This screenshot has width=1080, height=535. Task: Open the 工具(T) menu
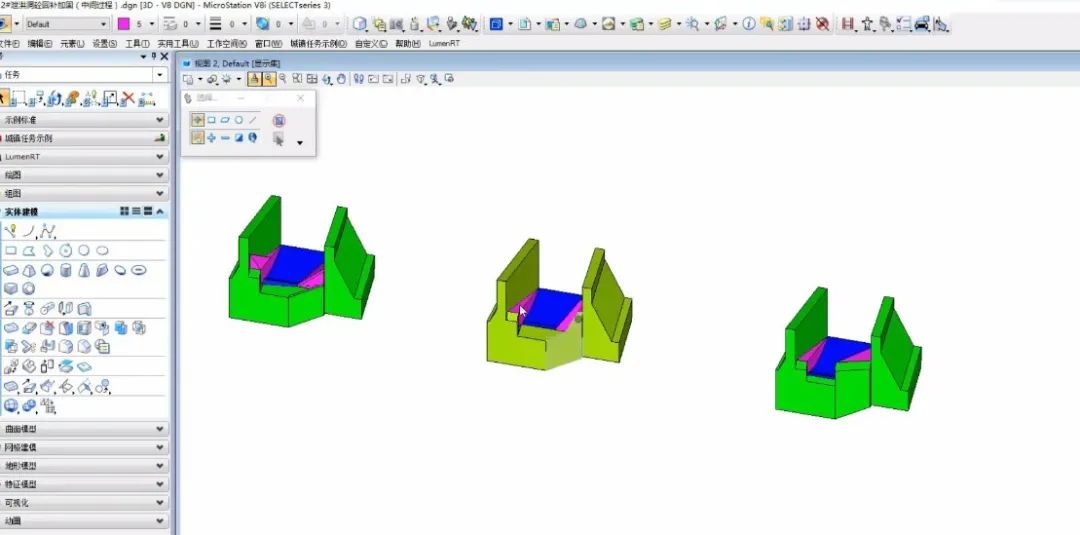137,44
